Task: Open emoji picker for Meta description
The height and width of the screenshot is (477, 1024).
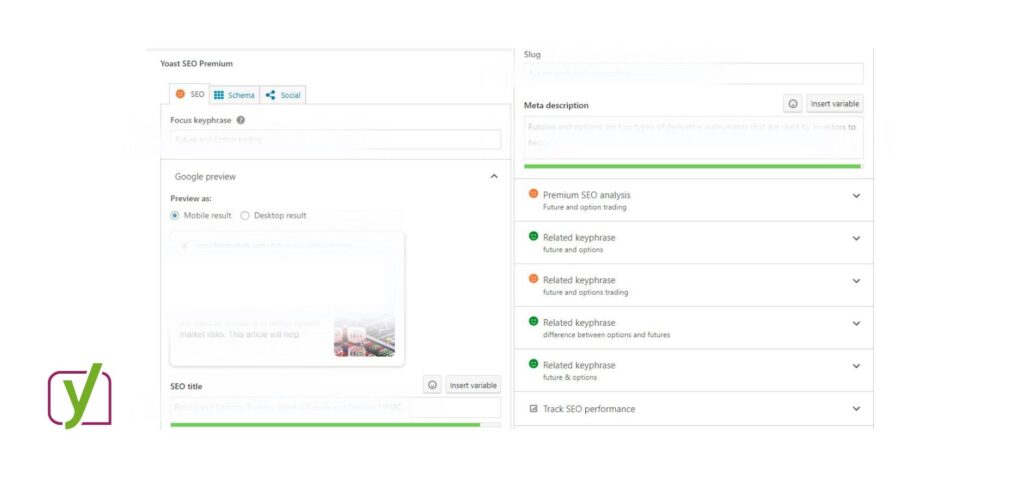Action: coord(793,103)
